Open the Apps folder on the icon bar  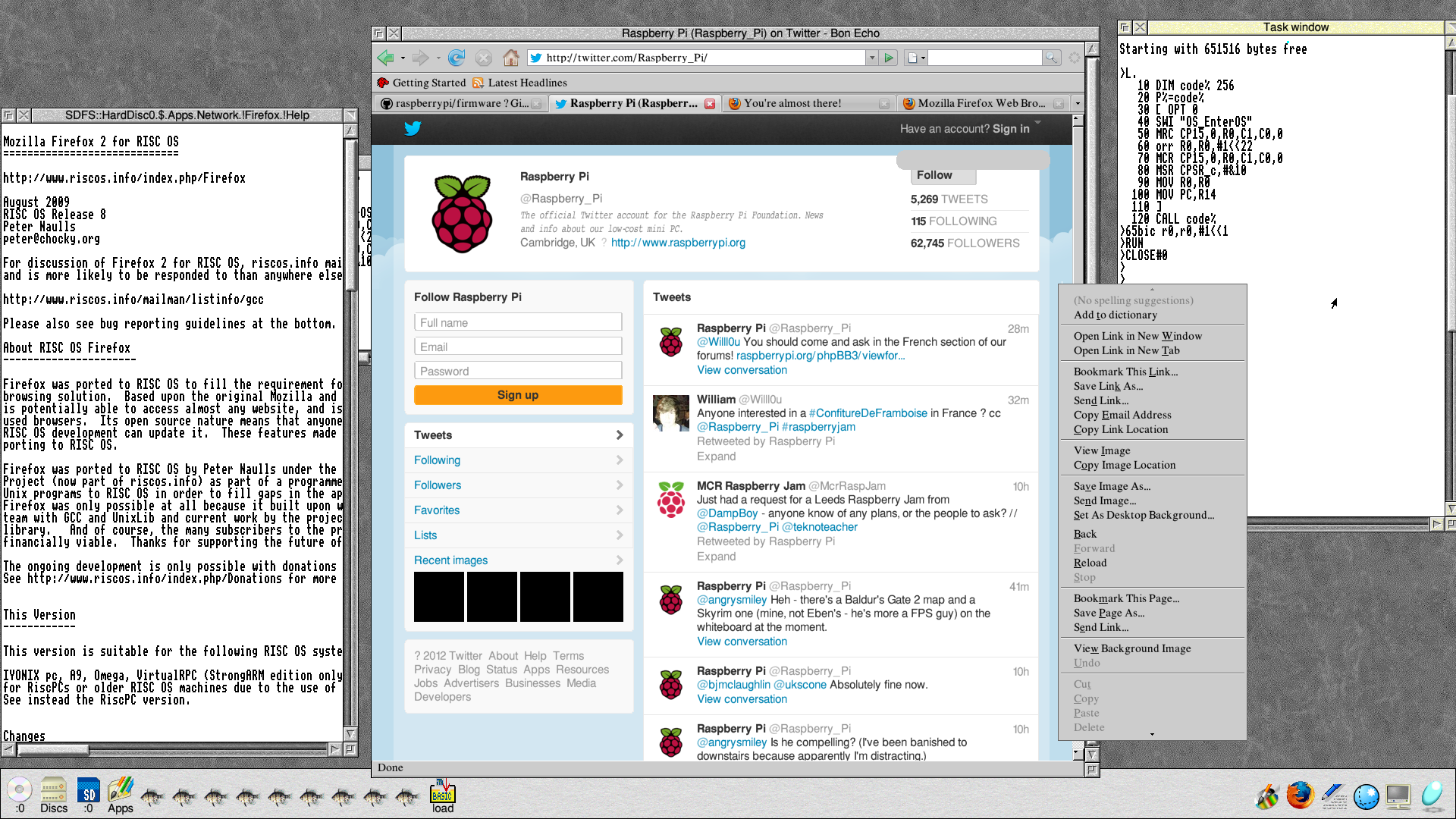click(x=121, y=795)
